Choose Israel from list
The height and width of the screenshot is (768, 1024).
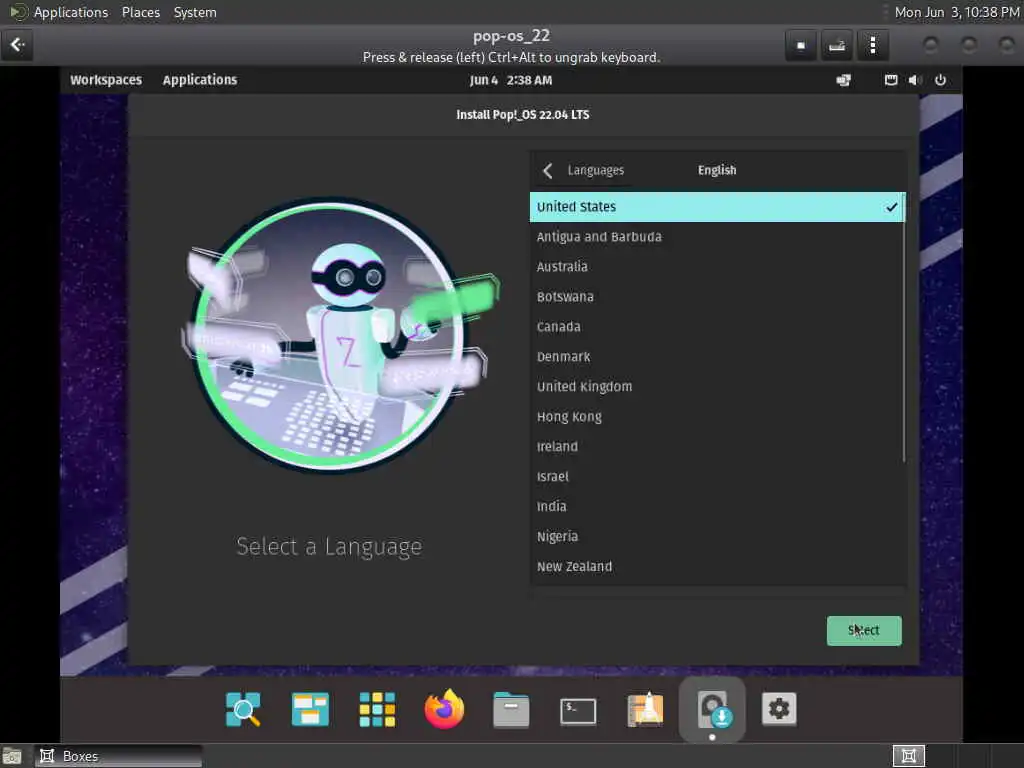pos(717,477)
